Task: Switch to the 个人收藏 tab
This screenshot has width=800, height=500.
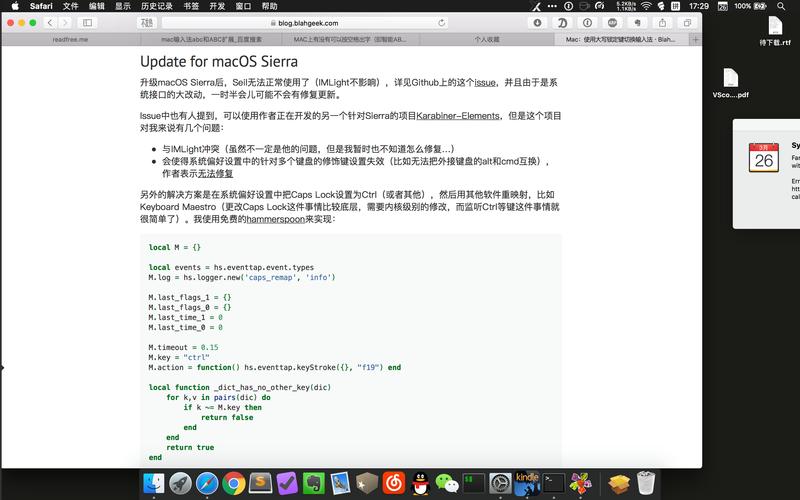Action: coord(487,39)
